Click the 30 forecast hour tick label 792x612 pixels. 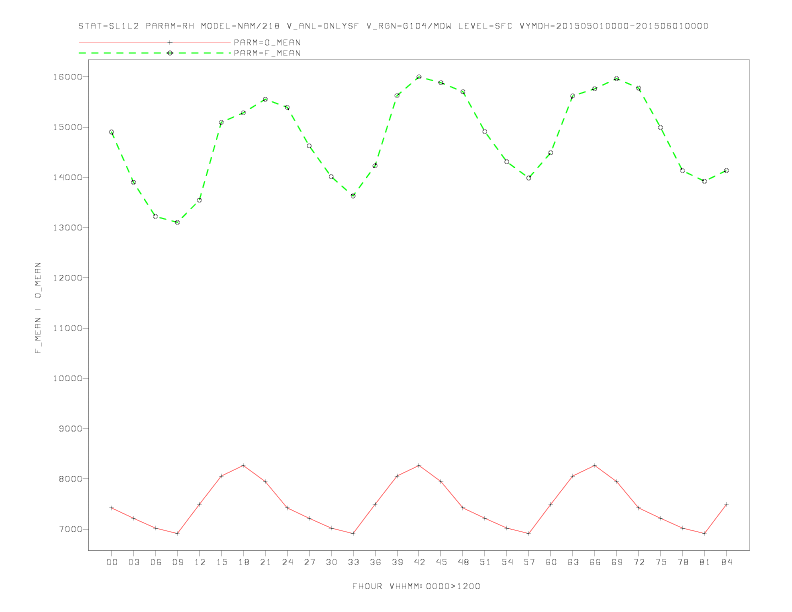[331, 562]
